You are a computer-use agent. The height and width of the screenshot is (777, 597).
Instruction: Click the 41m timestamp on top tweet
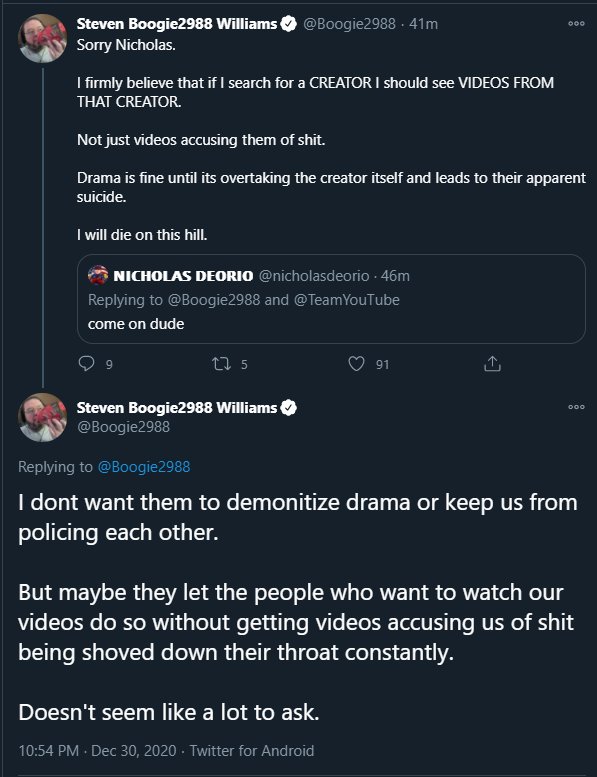(x=424, y=24)
